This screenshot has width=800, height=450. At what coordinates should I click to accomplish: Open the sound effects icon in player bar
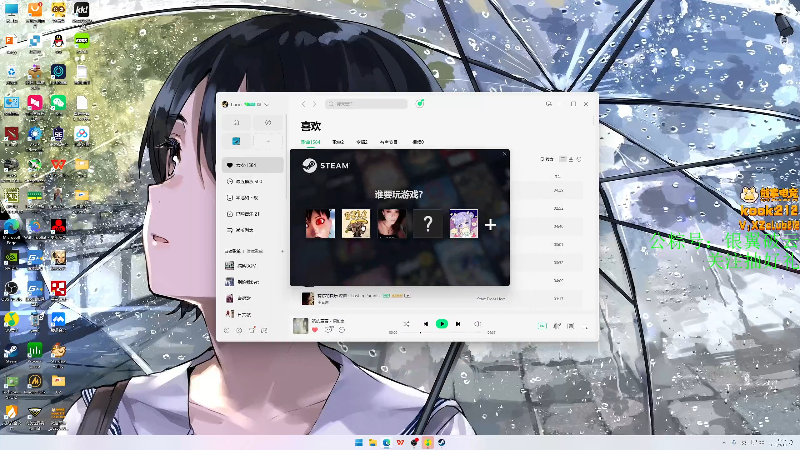click(557, 326)
